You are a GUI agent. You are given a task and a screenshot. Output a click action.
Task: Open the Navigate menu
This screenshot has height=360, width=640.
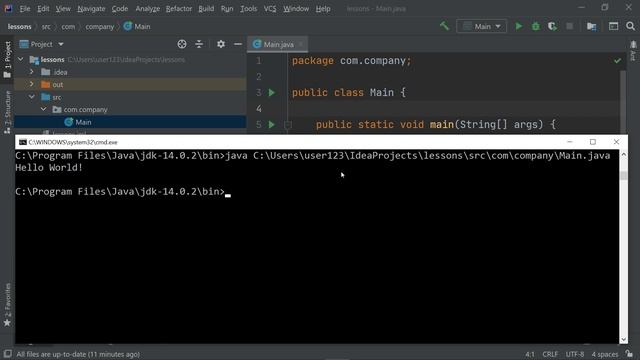coord(91,9)
